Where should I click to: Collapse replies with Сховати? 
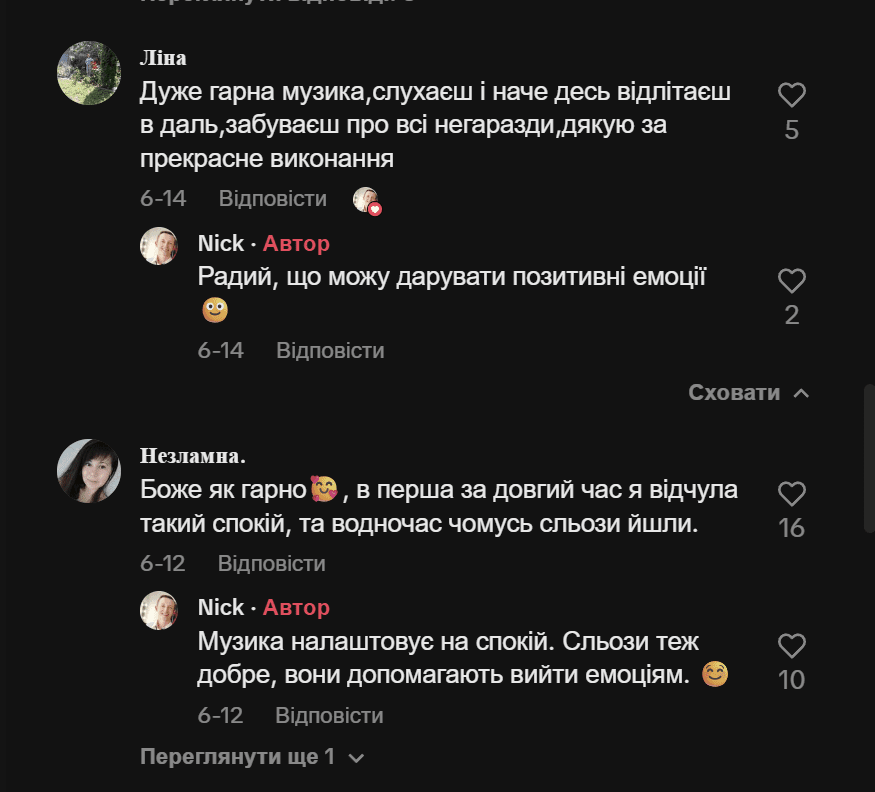734,393
